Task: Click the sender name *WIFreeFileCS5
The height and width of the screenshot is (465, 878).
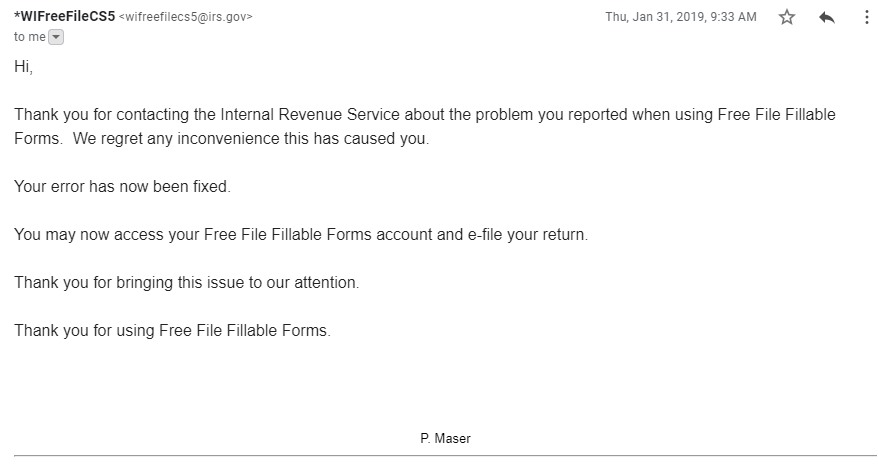Action: click(64, 16)
